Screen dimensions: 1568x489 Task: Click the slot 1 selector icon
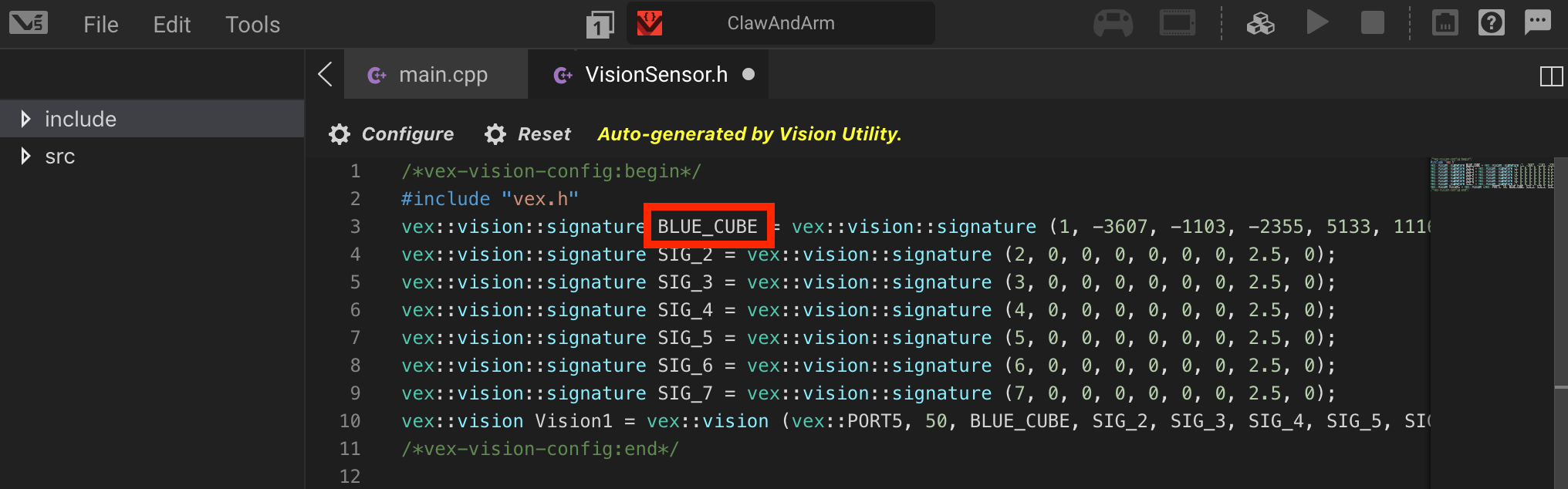(599, 23)
